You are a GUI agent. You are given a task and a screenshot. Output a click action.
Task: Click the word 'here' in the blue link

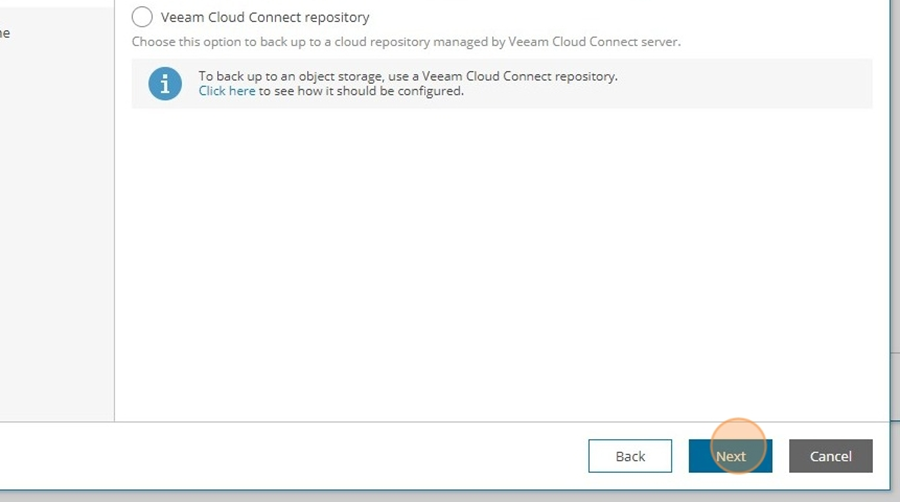pyautogui.click(x=242, y=91)
